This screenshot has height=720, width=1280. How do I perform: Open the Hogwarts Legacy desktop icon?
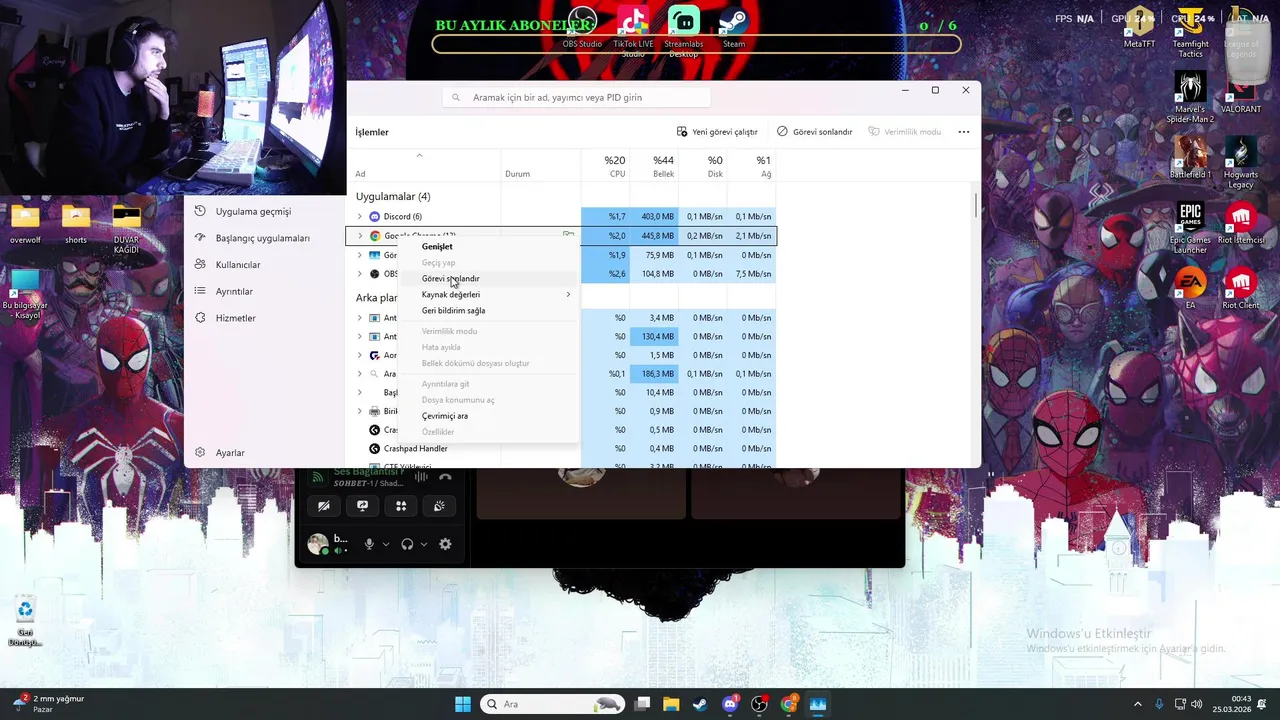(1241, 163)
